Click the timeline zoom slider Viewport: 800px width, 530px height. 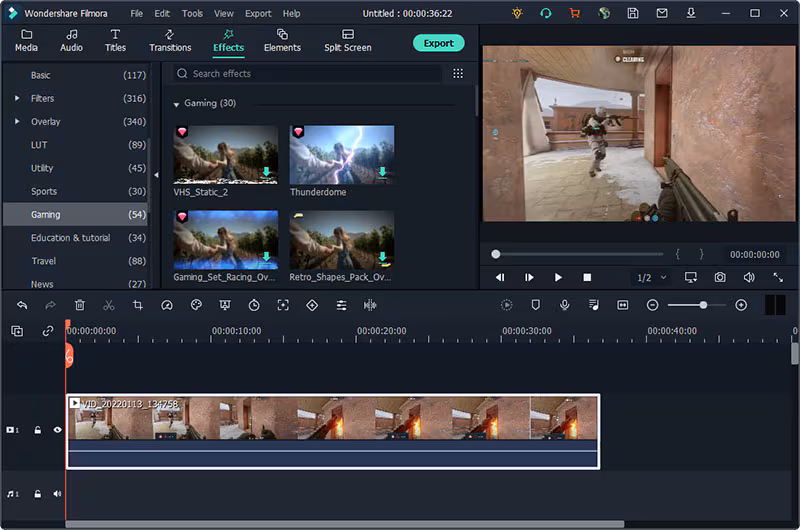(703, 305)
